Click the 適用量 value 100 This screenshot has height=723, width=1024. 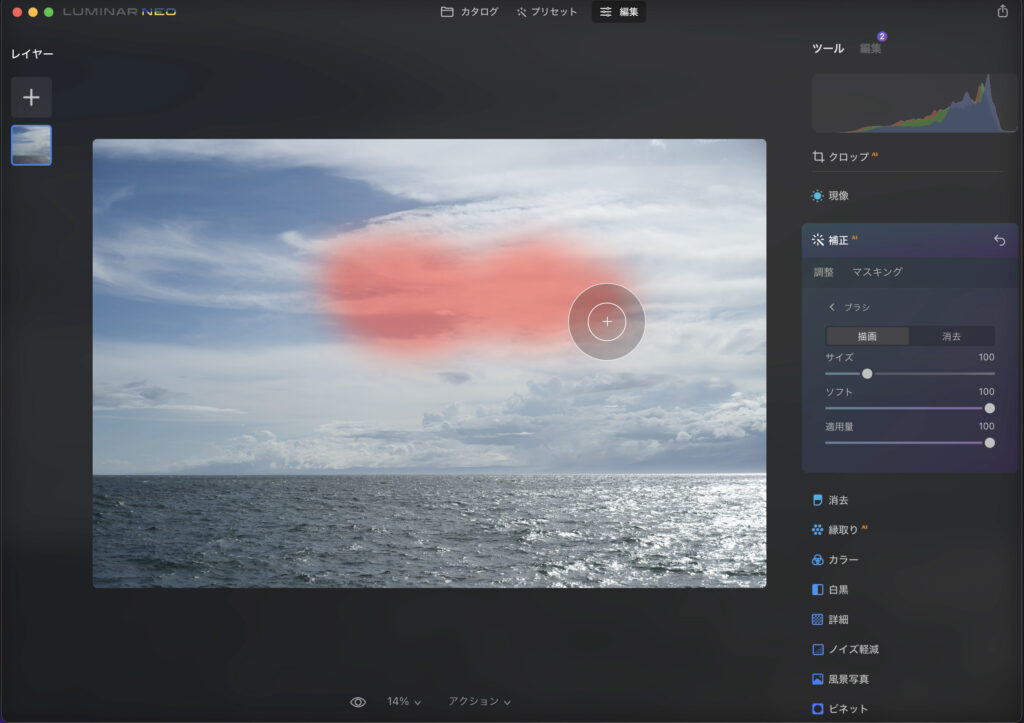(x=986, y=426)
